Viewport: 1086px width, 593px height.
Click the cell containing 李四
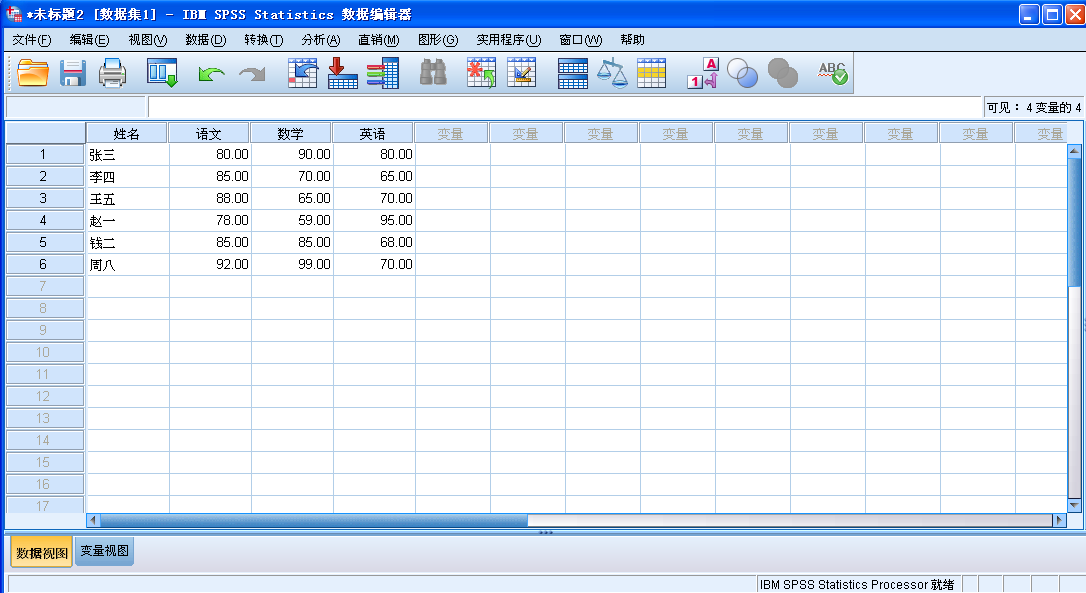pyautogui.click(x=127, y=177)
